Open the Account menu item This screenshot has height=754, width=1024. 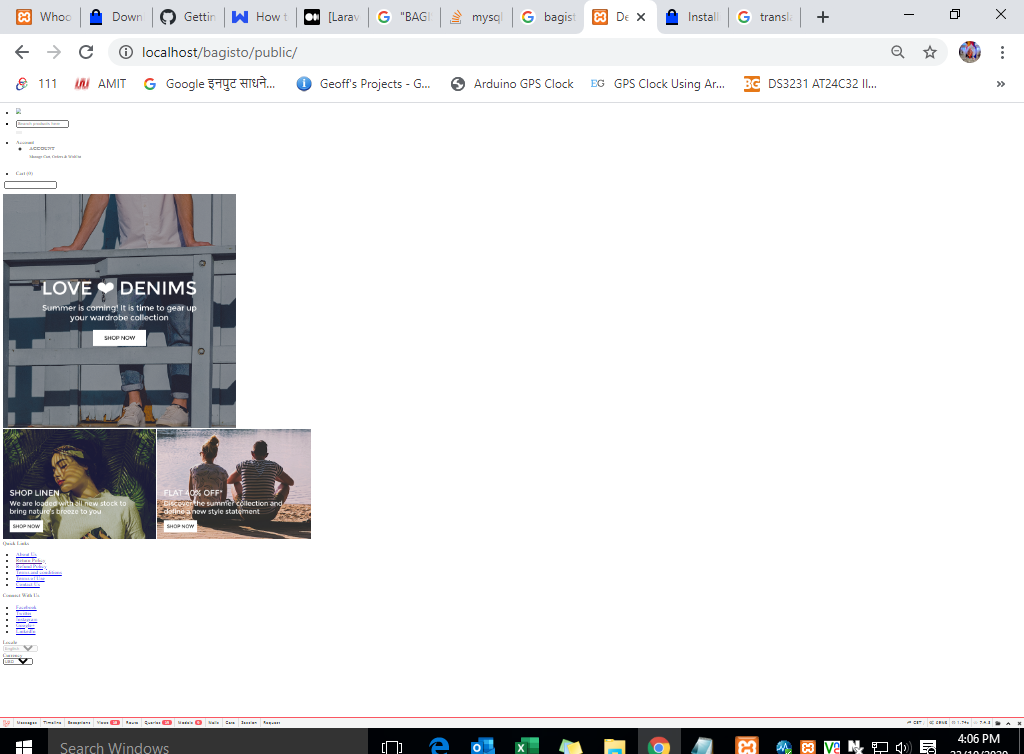coord(25,142)
